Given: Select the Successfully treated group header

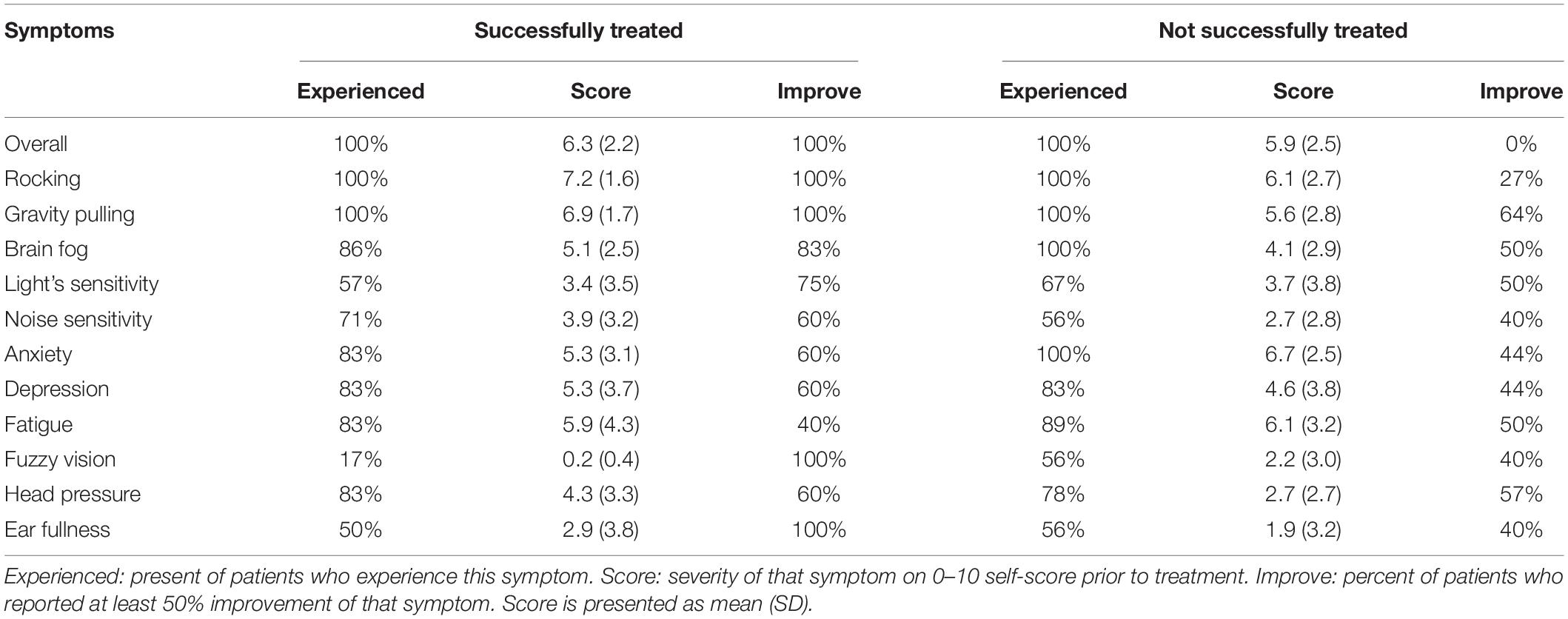Looking at the screenshot, I should 578,30.
